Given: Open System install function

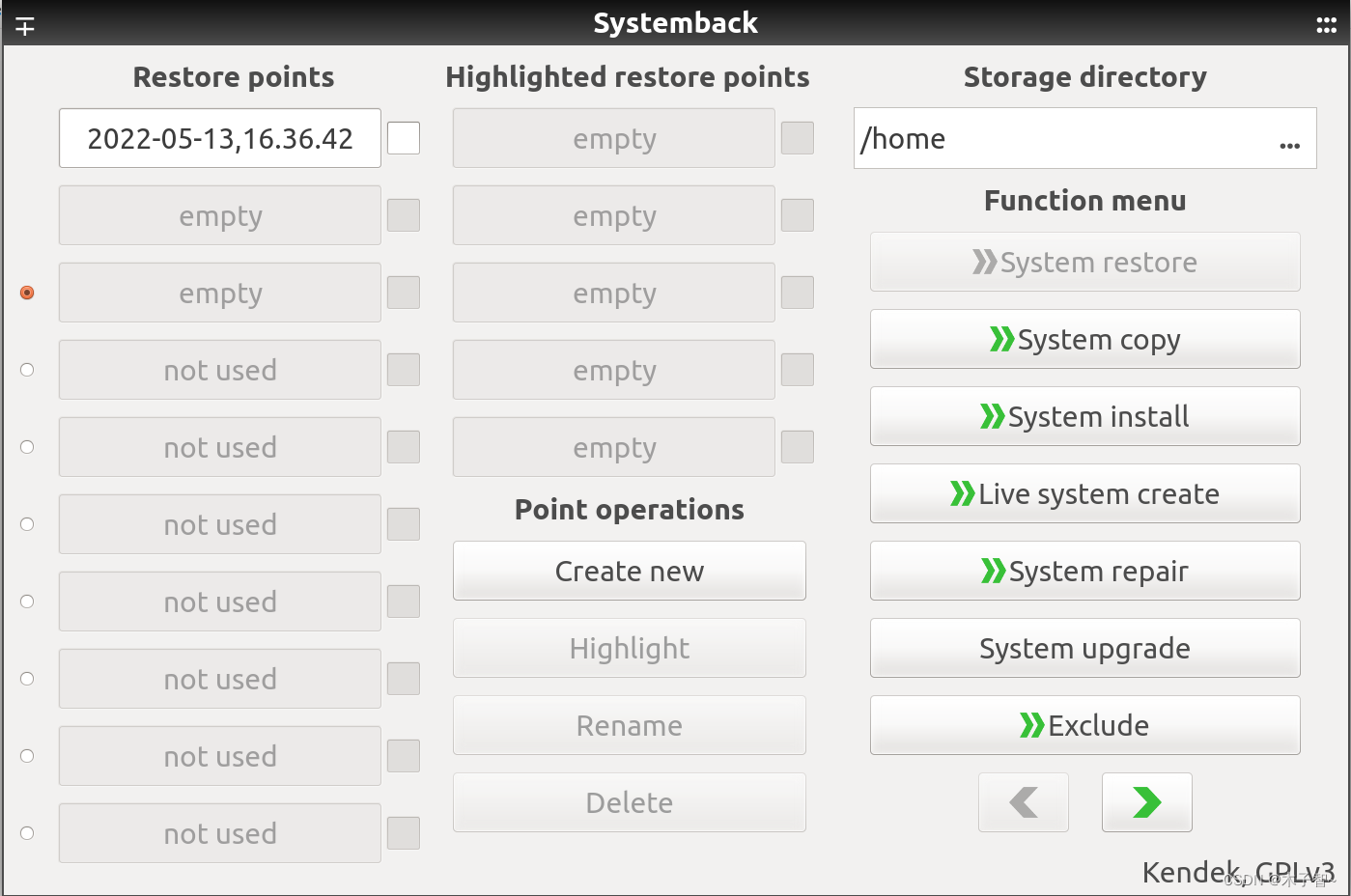Looking at the screenshot, I should [1085, 416].
